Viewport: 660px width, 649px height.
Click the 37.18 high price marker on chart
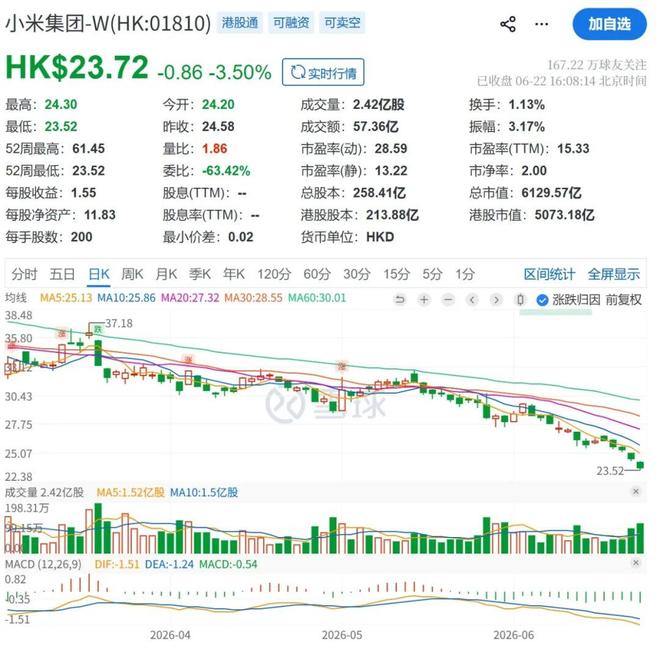tap(119, 323)
